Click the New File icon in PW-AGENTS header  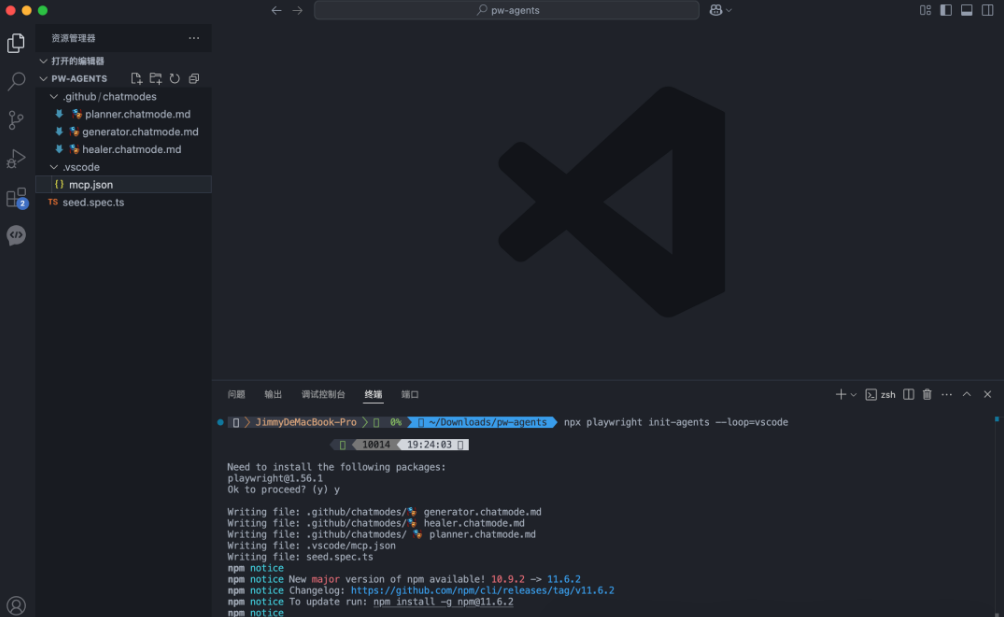[136, 78]
